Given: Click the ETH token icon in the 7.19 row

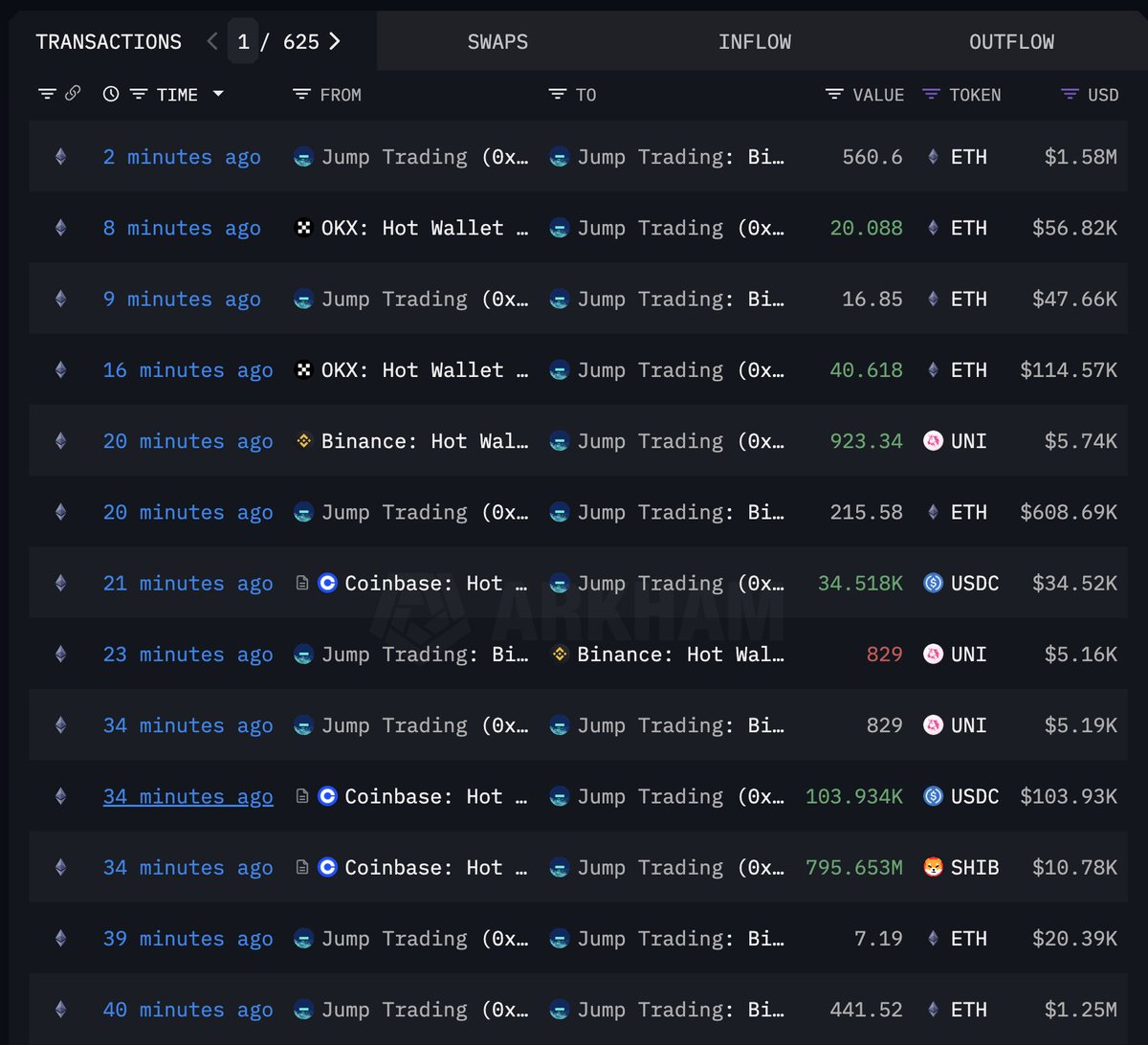Looking at the screenshot, I should click(x=934, y=939).
